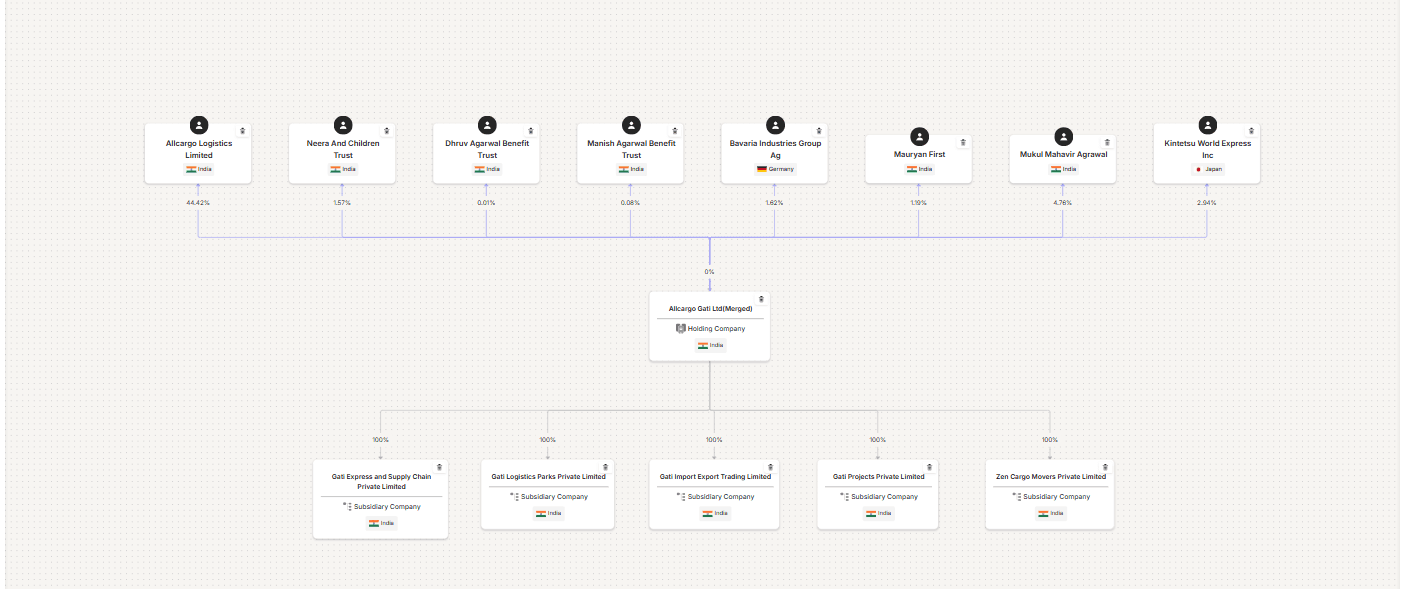Remove the Bavaria Industries Group Ag card
The image size is (1410, 589).
[819, 131]
